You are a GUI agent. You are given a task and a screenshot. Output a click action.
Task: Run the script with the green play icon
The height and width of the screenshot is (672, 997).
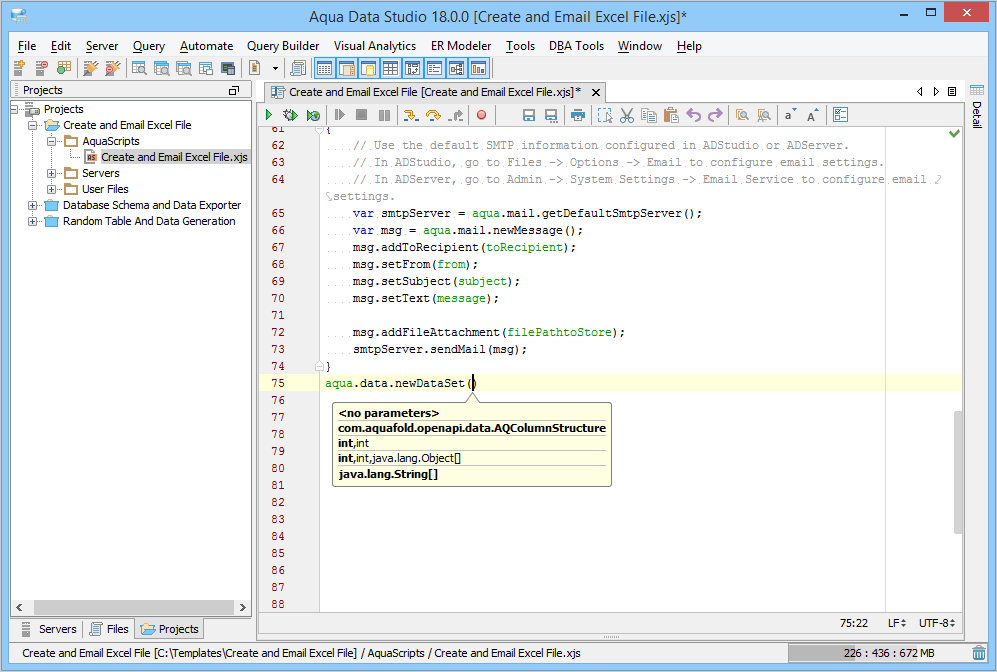pyautogui.click(x=269, y=116)
